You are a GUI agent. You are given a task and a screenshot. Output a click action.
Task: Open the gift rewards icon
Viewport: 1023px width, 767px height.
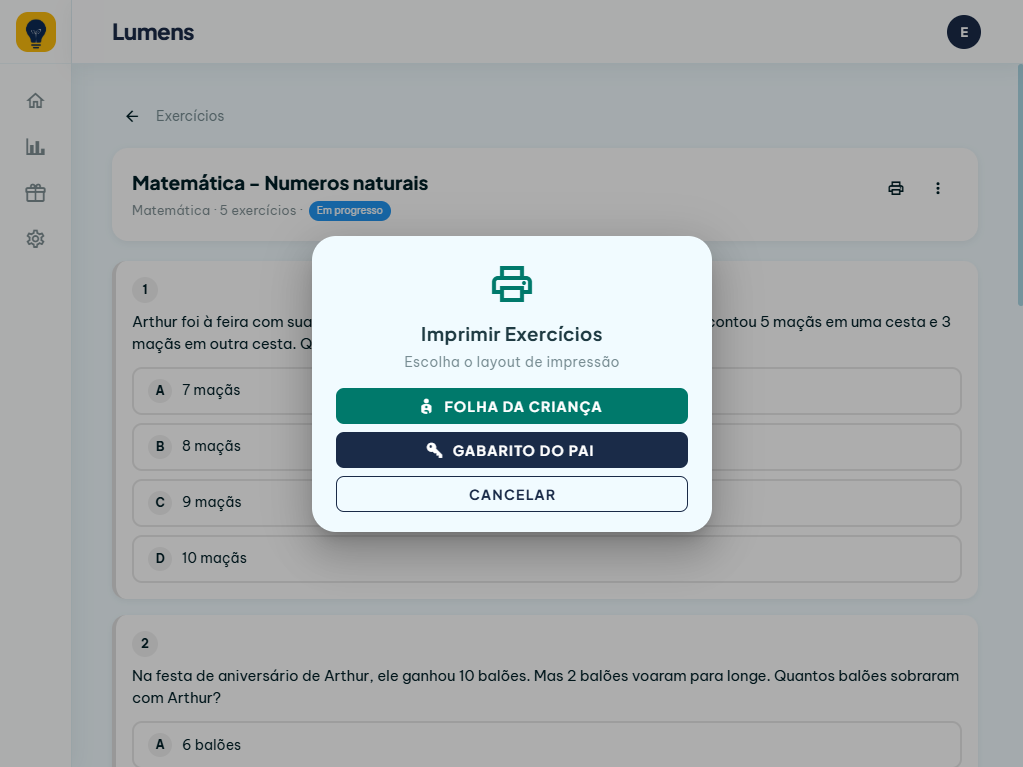pyautogui.click(x=35, y=193)
